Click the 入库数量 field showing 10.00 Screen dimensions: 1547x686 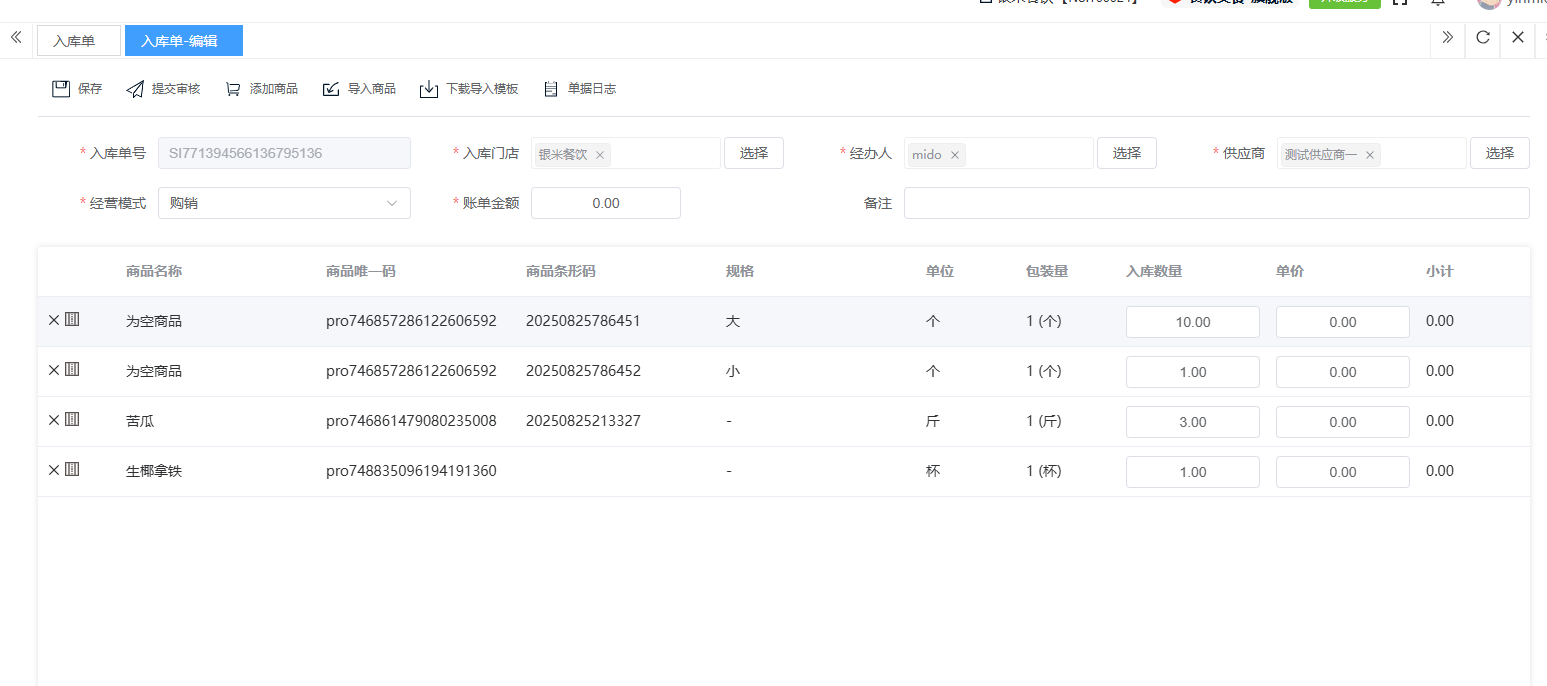pyautogui.click(x=1192, y=322)
